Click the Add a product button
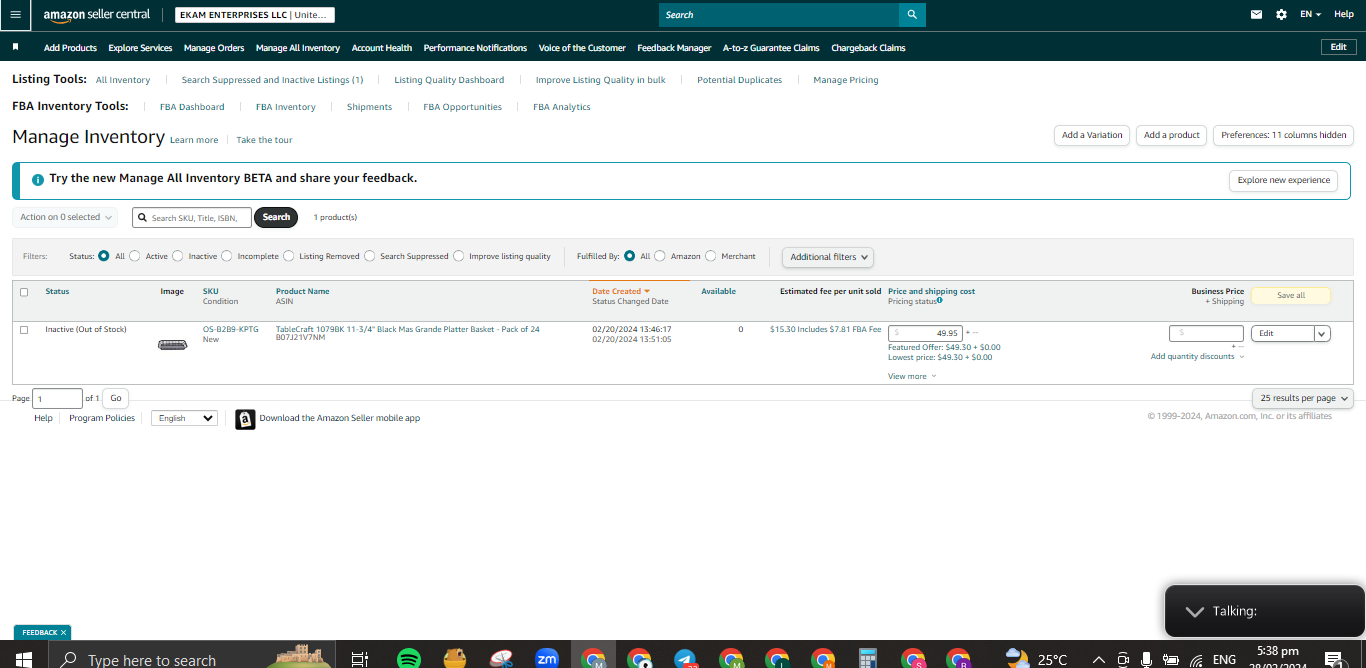The width and height of the screenshot is (1366, 668). pyautogui.click(x=1172, y=135)
